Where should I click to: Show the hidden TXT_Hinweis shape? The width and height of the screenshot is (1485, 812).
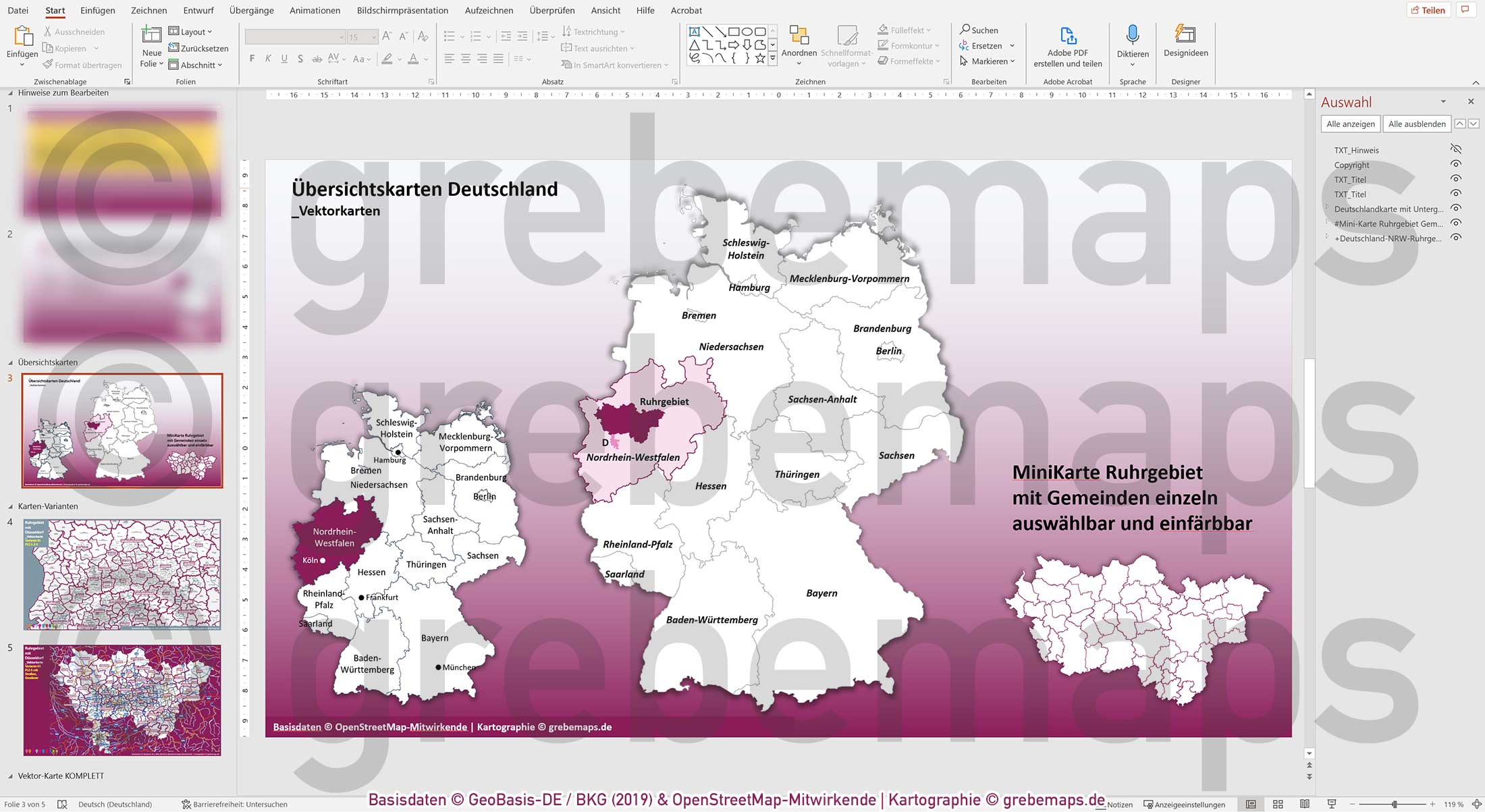(1456, 148)
